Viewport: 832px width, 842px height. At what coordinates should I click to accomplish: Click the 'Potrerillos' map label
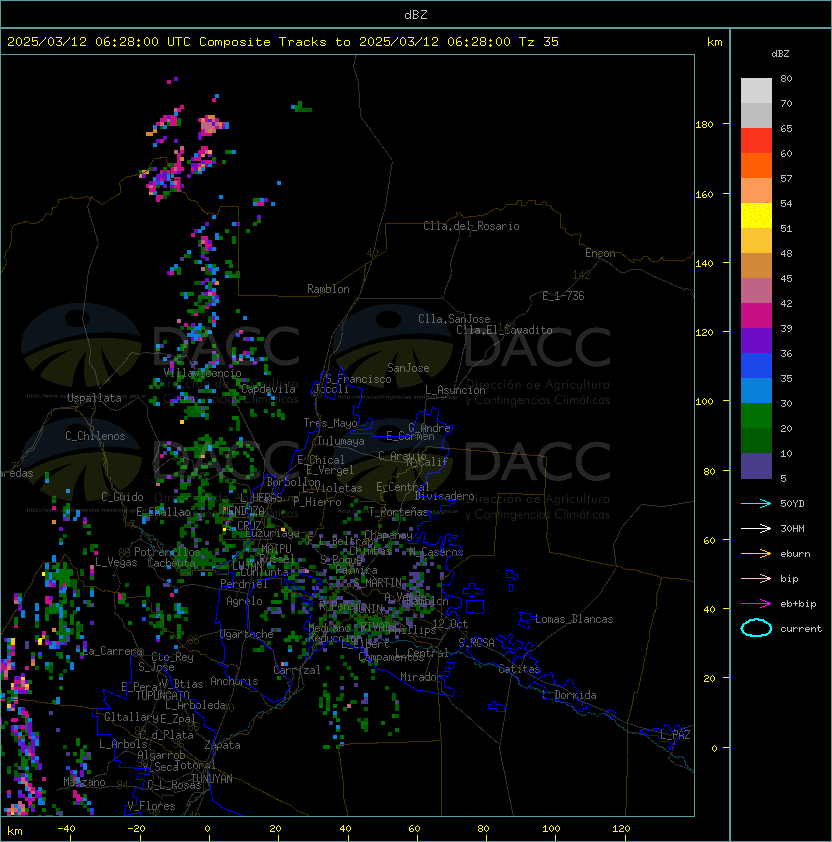coord(167,552)
